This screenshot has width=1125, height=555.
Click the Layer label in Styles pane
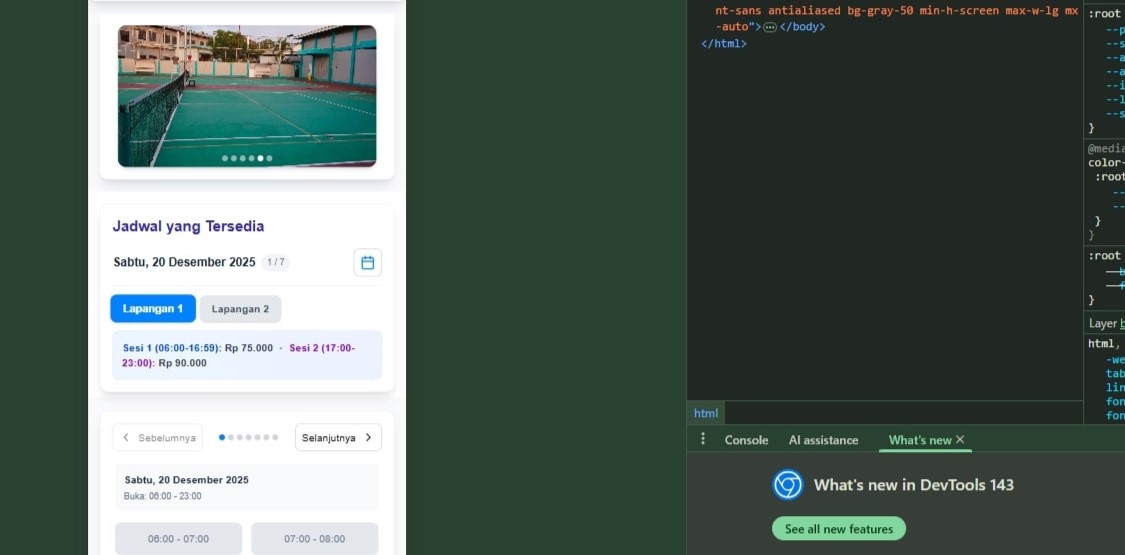pos(1102,323)
